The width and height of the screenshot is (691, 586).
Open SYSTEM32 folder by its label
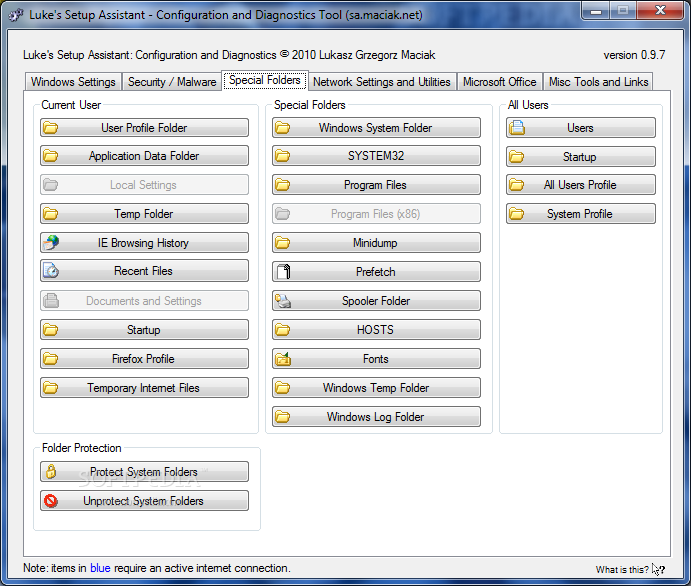(376, 156)
